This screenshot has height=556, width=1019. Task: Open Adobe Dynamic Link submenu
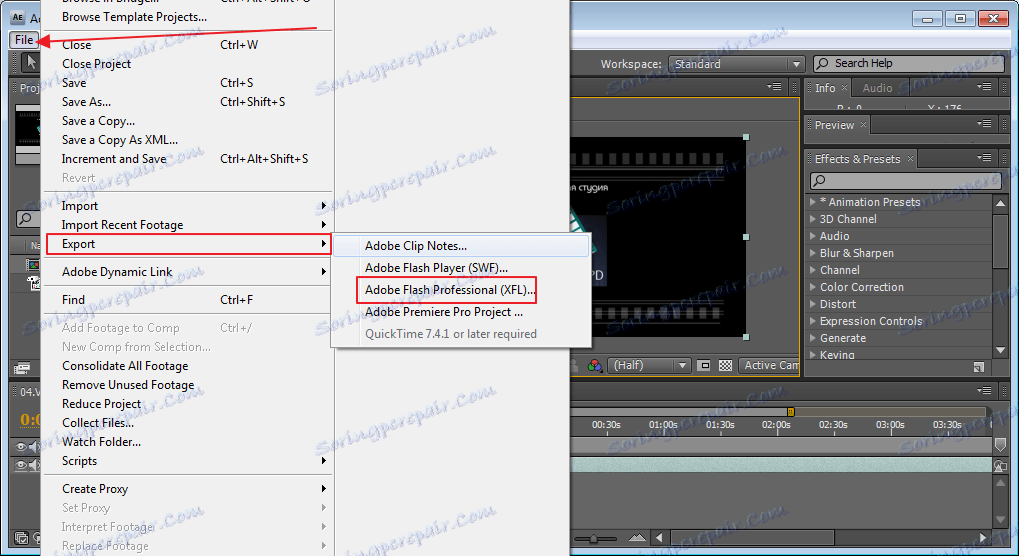[x=187, y=272]
